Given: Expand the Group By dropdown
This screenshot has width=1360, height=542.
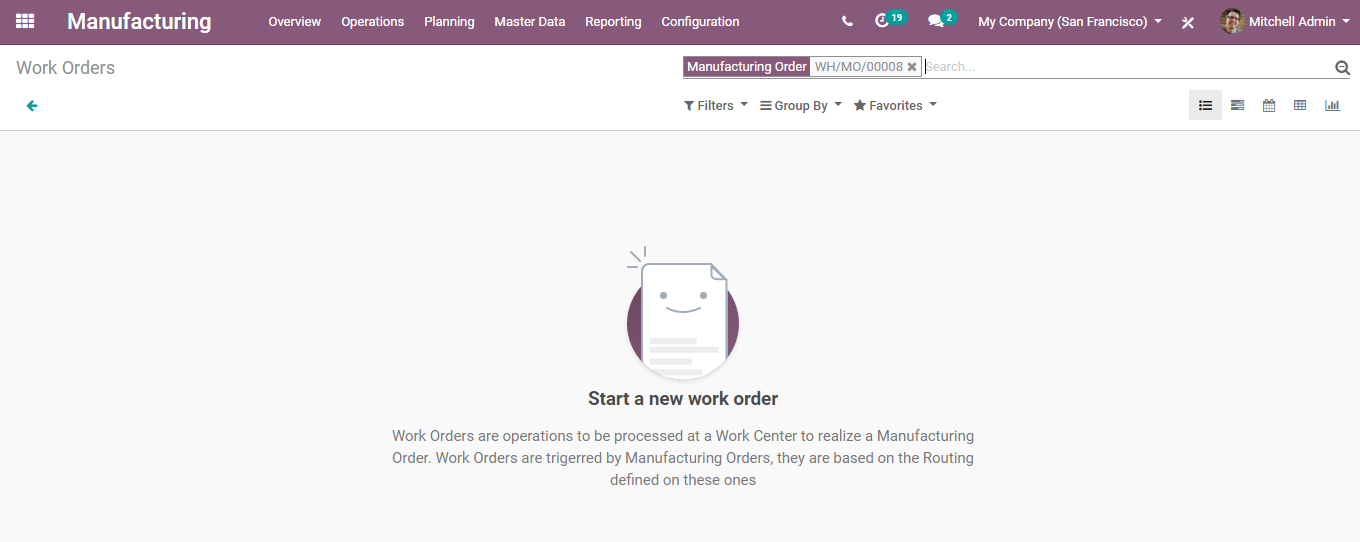Looking at the screenshot, I should coord(801,105).
